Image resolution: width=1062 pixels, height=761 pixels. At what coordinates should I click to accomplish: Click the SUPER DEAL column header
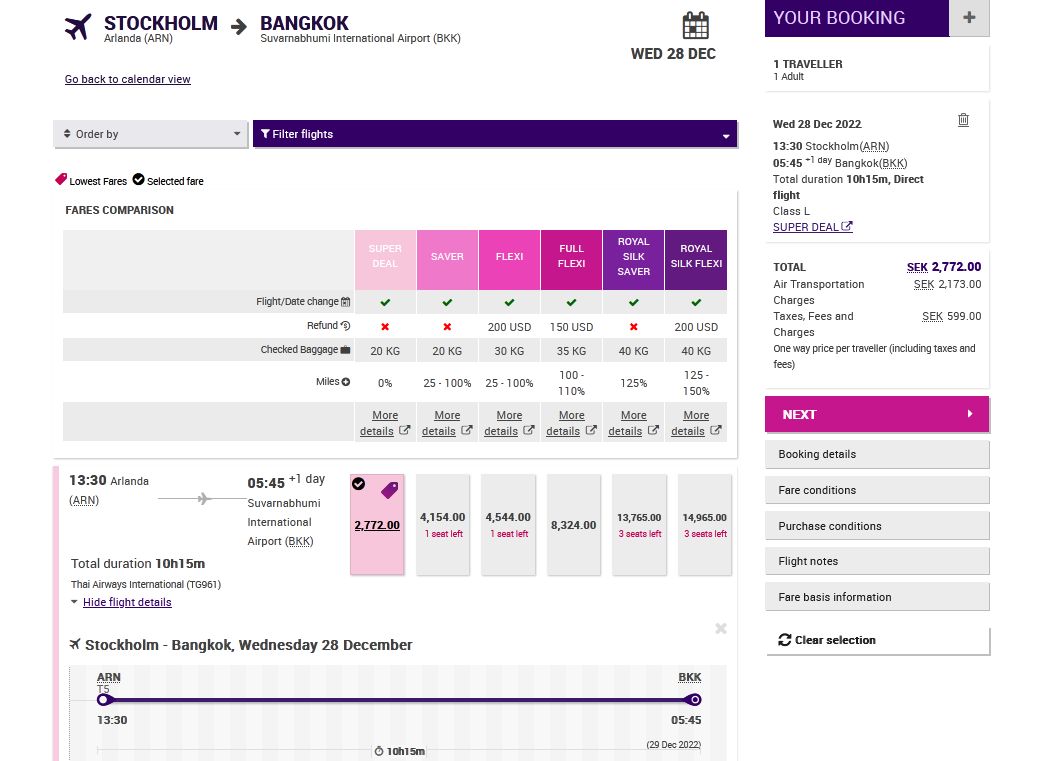coord(385,260)
